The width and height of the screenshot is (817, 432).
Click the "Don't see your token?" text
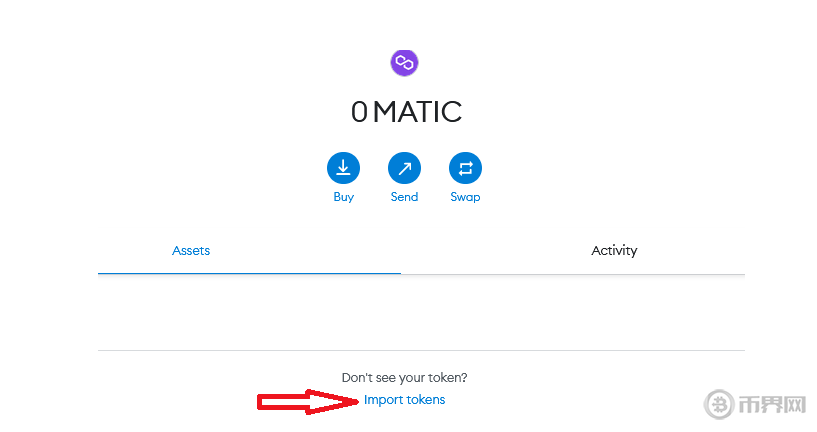pyautogui.click(x=404, y=378)
